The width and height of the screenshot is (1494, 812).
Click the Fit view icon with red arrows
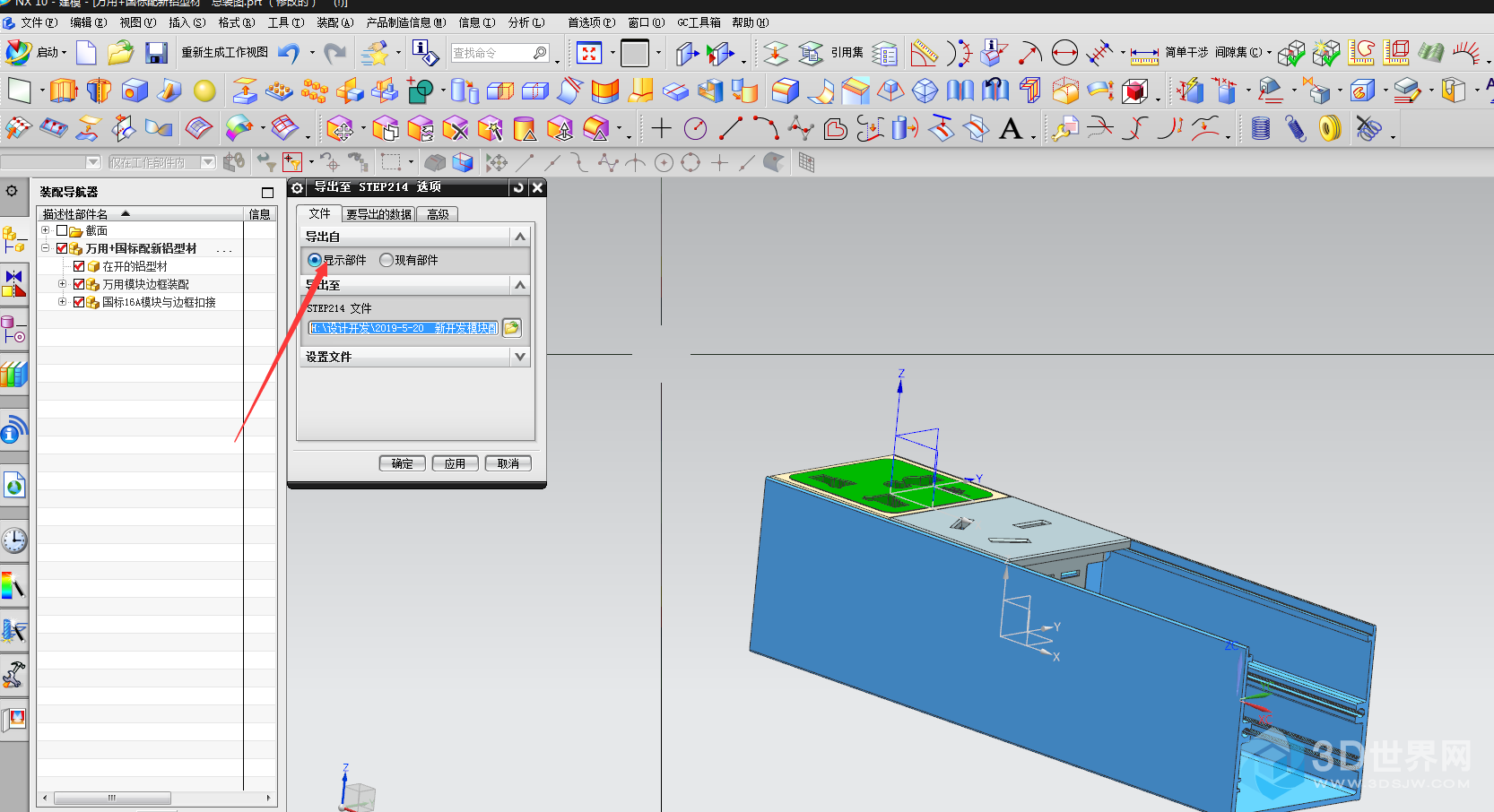[589, 53]
